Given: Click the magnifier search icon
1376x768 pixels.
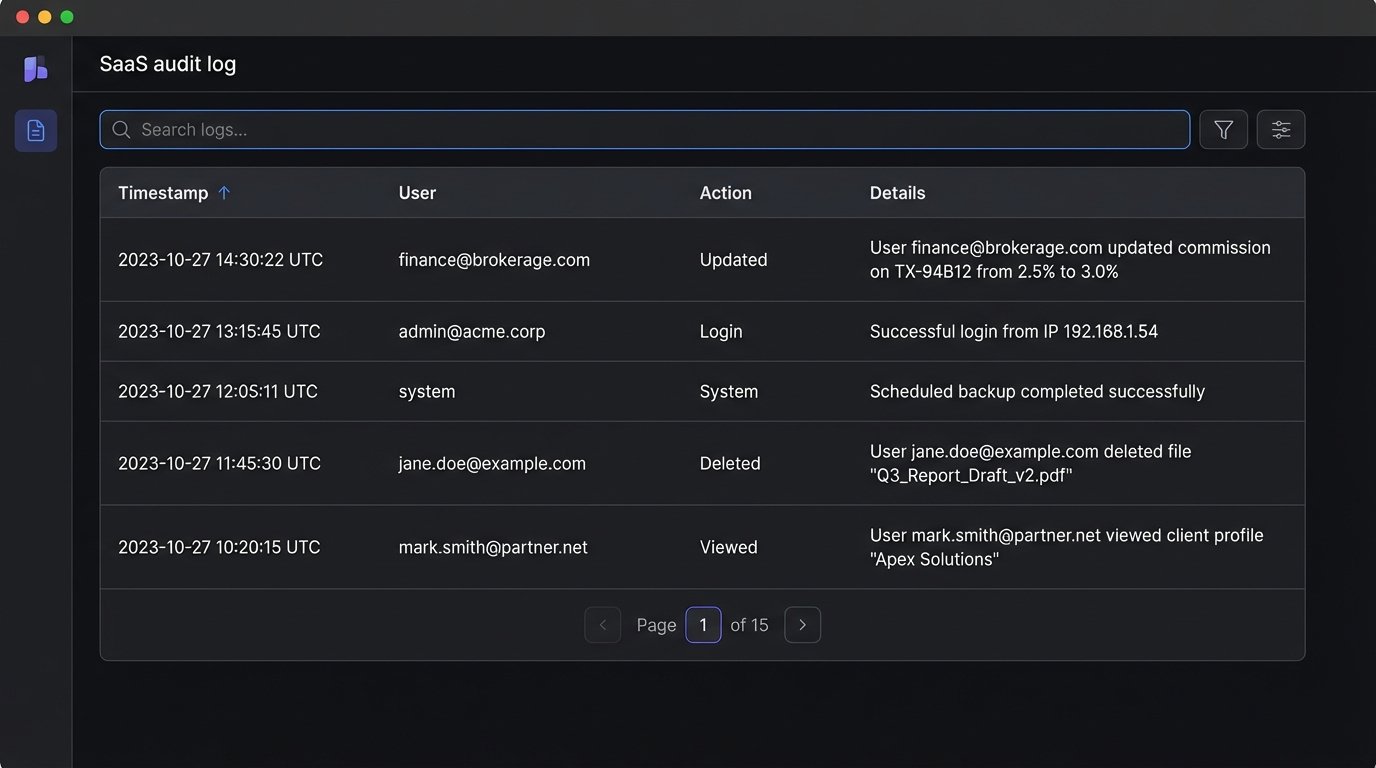Looking at the screenshot, I should (121, 130).
